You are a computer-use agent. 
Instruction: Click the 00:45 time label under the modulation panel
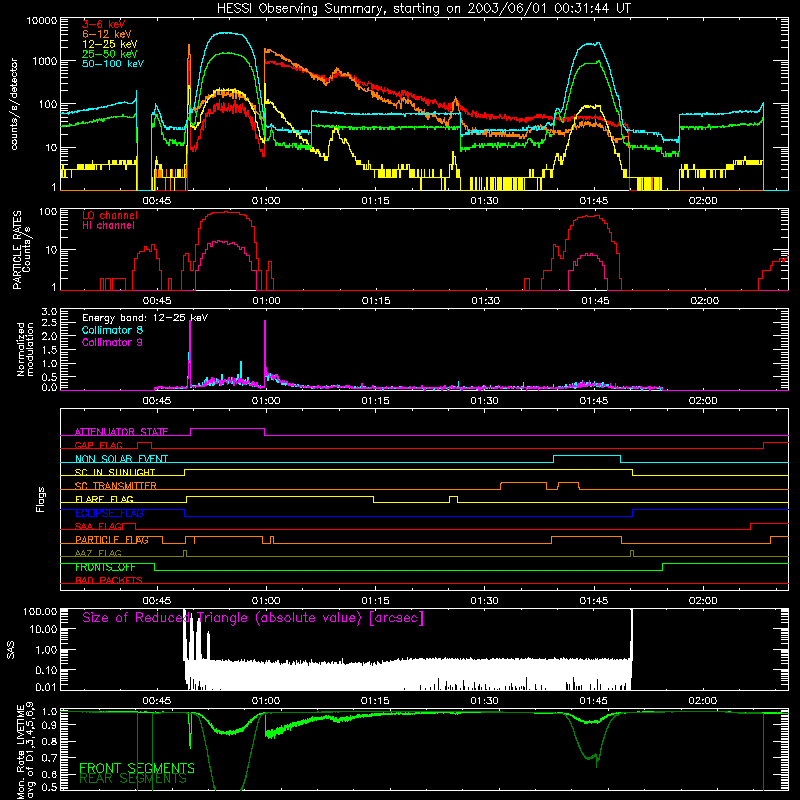tap(157, 401)
